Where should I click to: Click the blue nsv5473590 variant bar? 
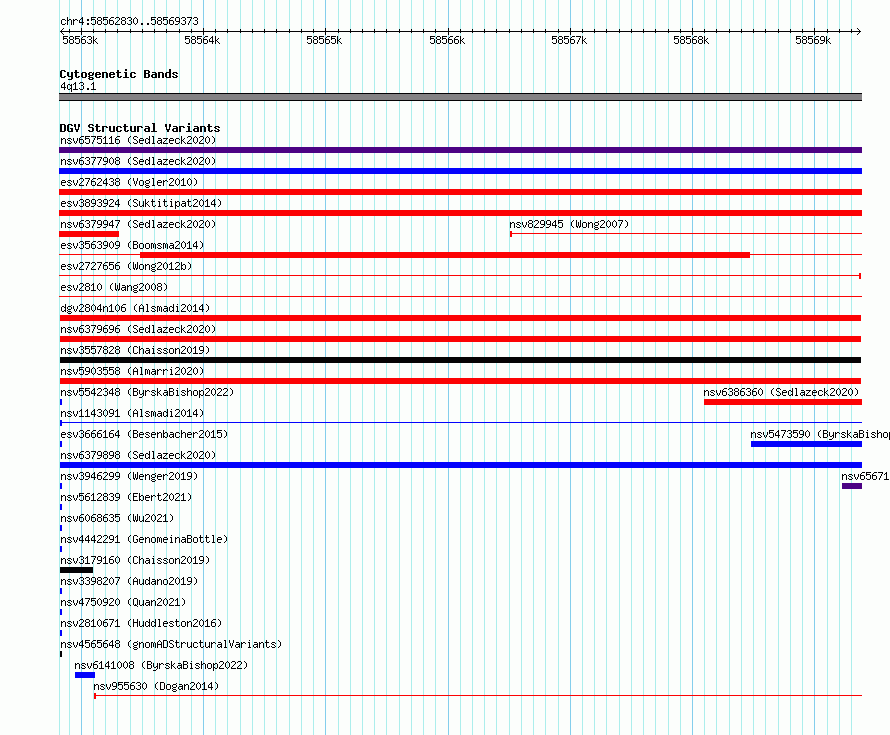click(x=807, y=444)
